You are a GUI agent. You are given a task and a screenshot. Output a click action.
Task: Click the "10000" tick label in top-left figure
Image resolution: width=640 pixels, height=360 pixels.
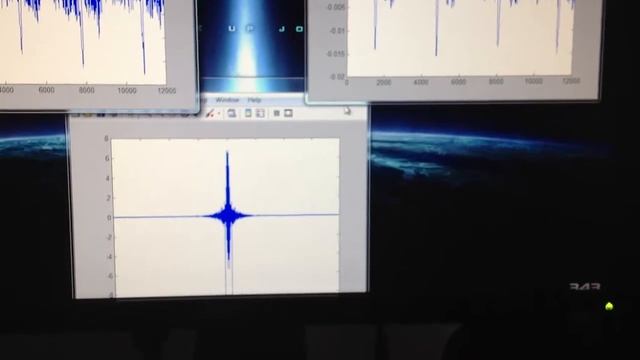coord(127,90)
